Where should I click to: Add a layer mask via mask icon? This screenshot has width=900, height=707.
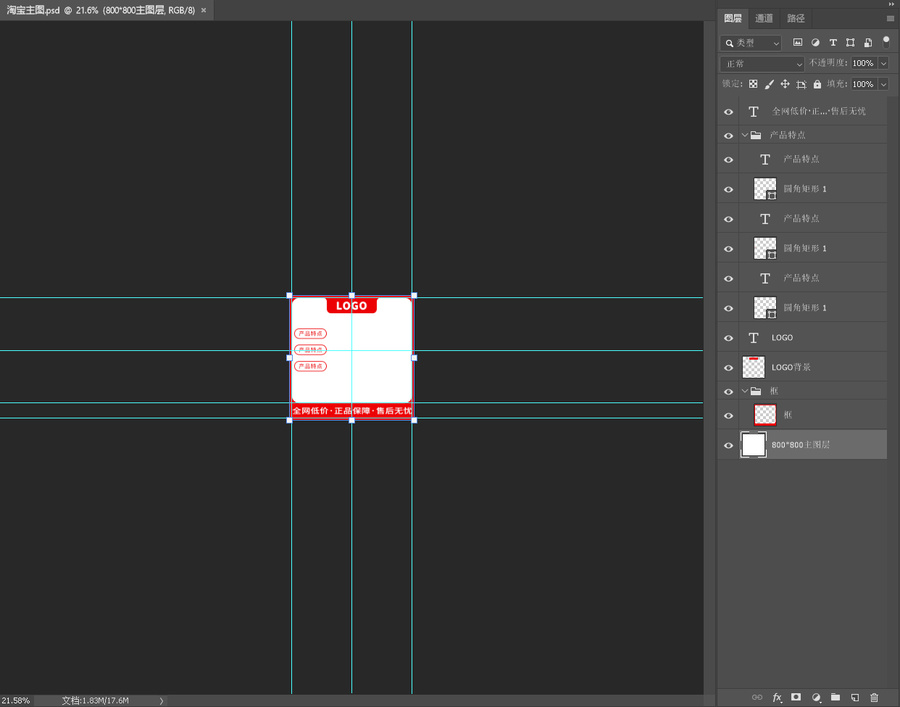(796, 697)
